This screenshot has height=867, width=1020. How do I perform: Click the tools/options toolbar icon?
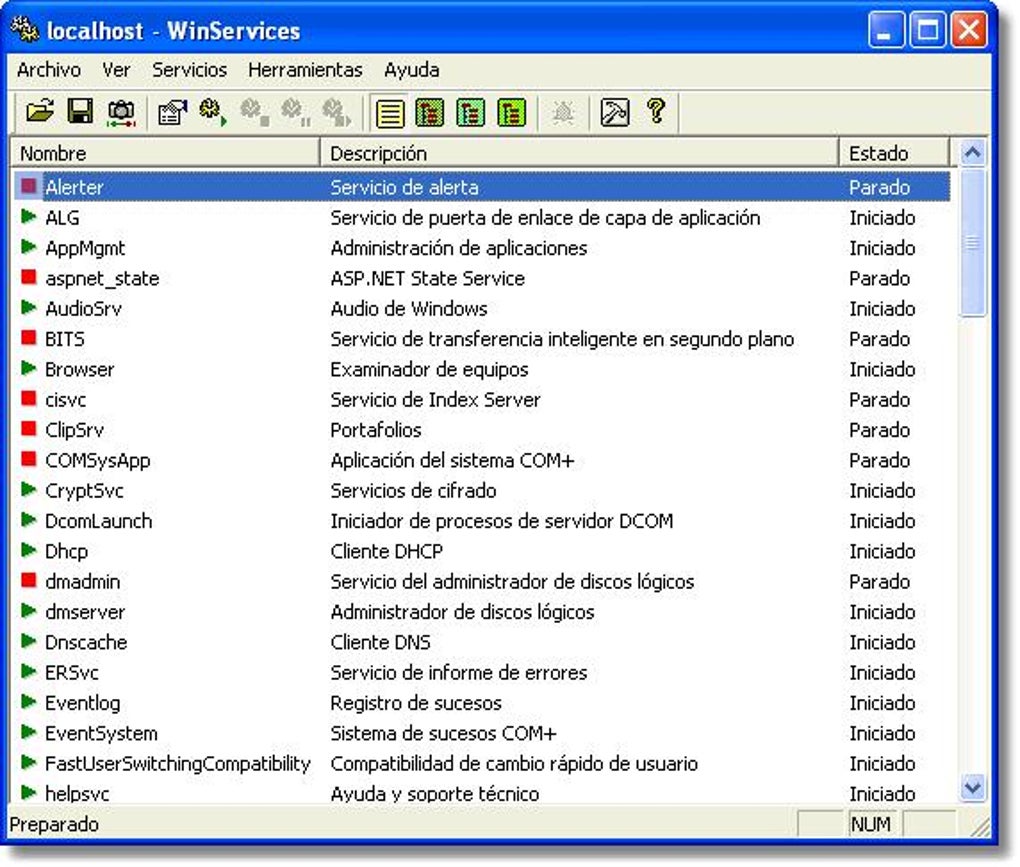click(613, 113)
